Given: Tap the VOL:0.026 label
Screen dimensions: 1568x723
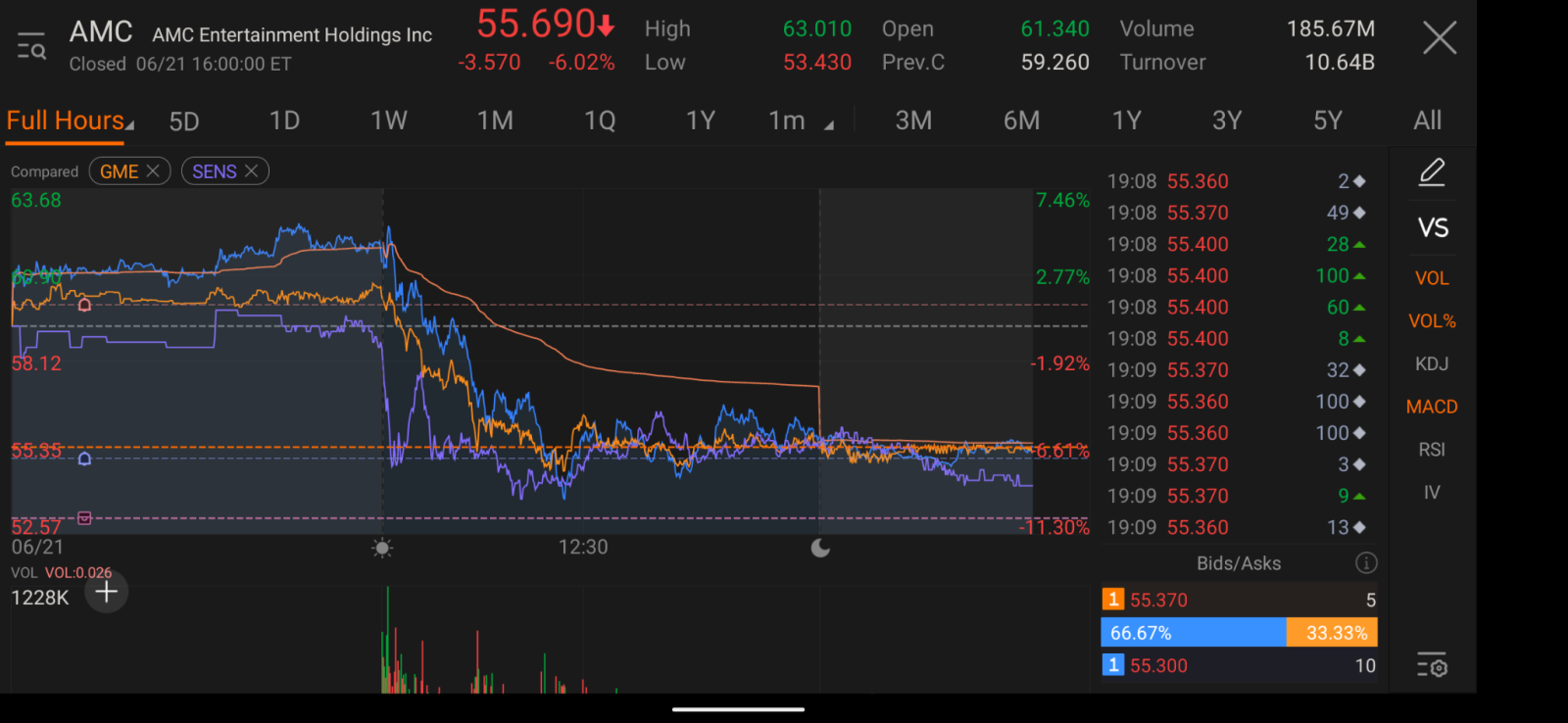Looking at the screenshot, I should point(78,573).
